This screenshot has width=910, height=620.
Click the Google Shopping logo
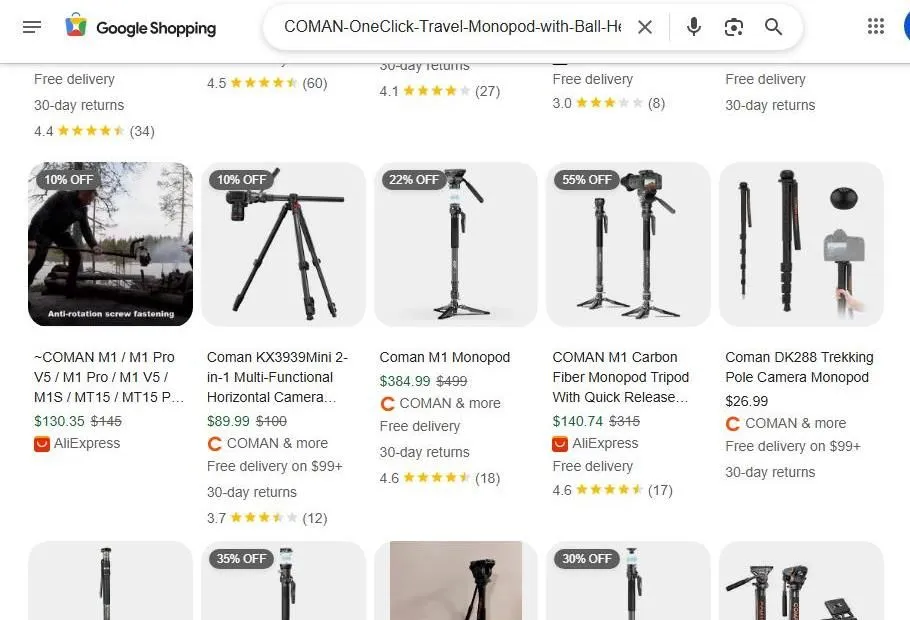[140, 27]
